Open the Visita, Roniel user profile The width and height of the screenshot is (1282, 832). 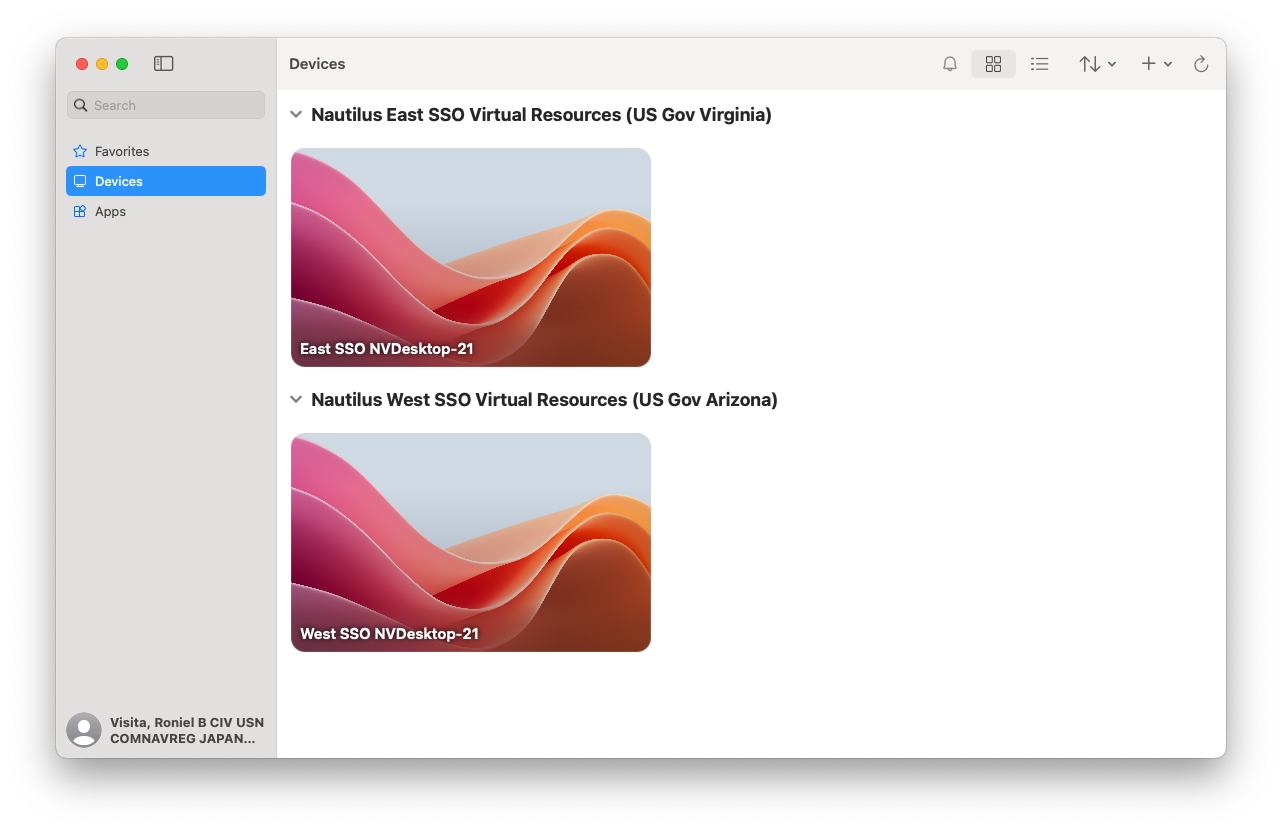pos(165,730)
